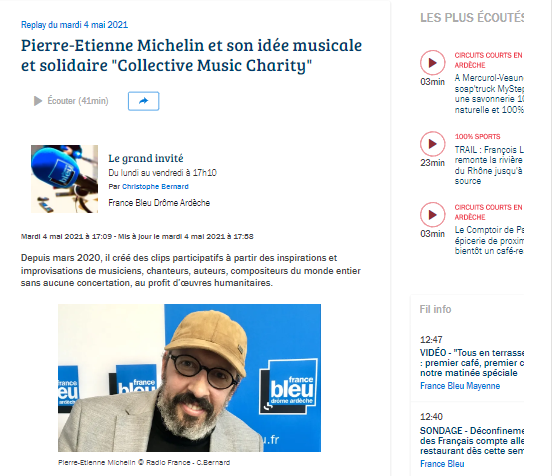Open the Le grand invité microphone thumbnail
Screen dimensions: 552x476
pyautogui.click(x=64, y=179)
